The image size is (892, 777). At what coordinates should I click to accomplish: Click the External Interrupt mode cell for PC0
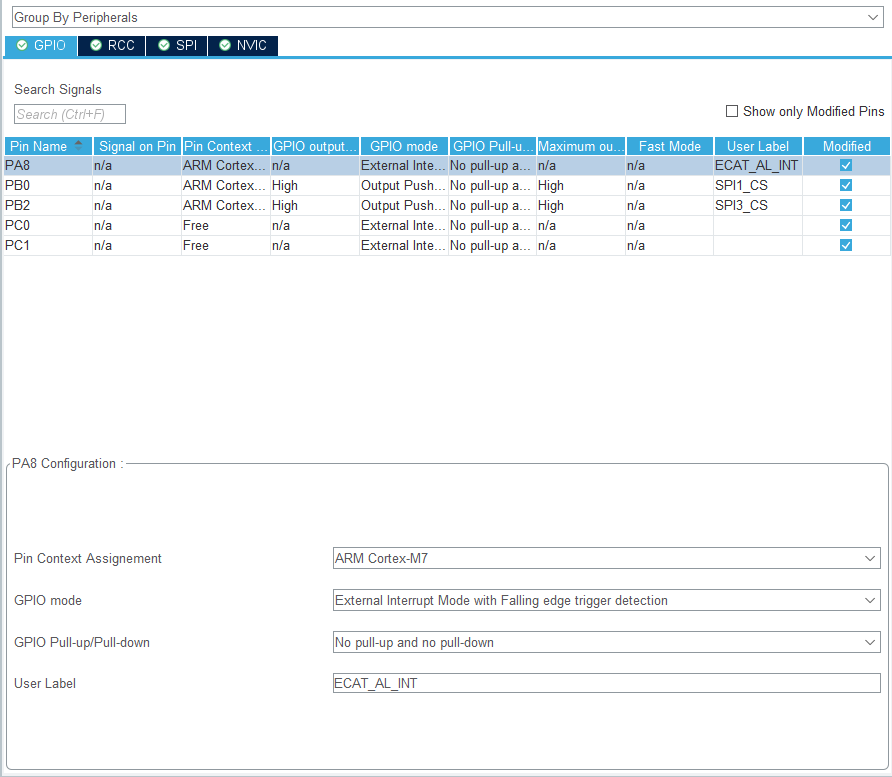coord(404,225)
